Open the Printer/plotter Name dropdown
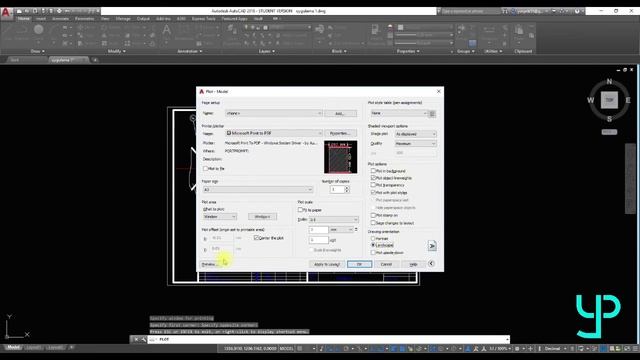Screen dimensions: 640x360 pyautogui.click(x=273, y=133)
